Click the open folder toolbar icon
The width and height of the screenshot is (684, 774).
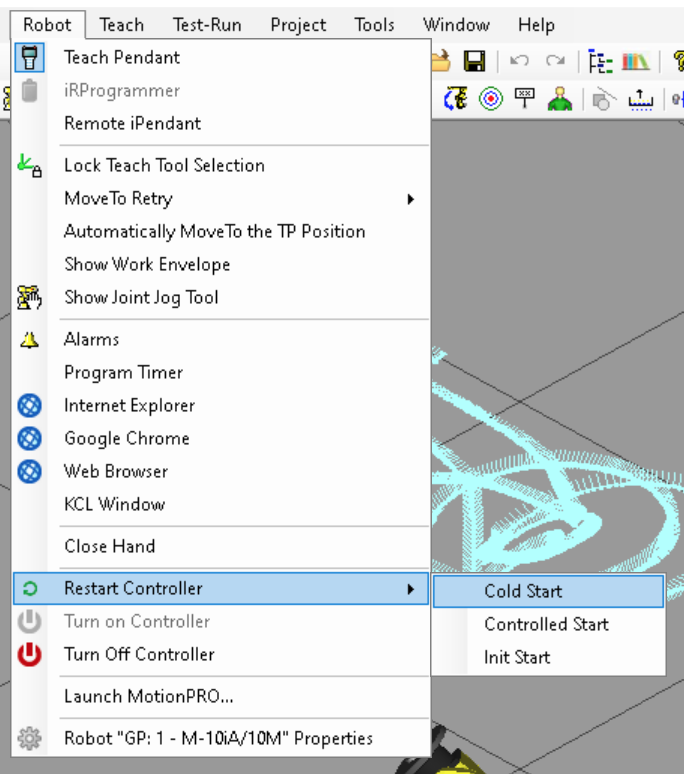click(441, 61)
